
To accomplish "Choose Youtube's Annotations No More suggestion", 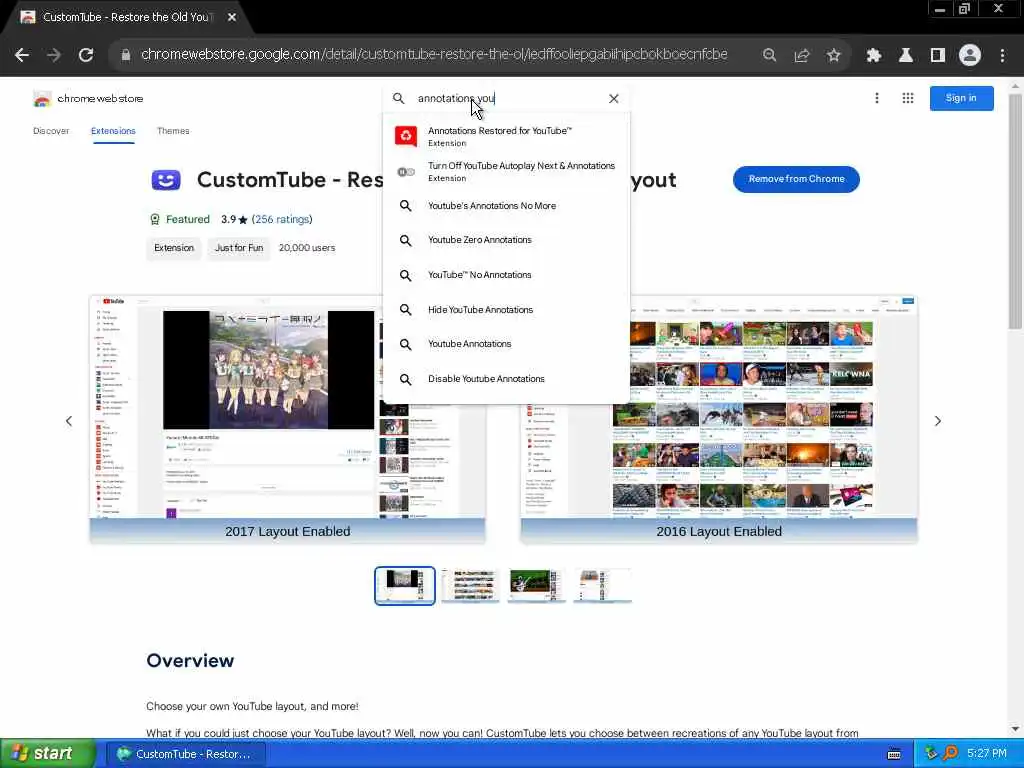I will click(506, 206).
